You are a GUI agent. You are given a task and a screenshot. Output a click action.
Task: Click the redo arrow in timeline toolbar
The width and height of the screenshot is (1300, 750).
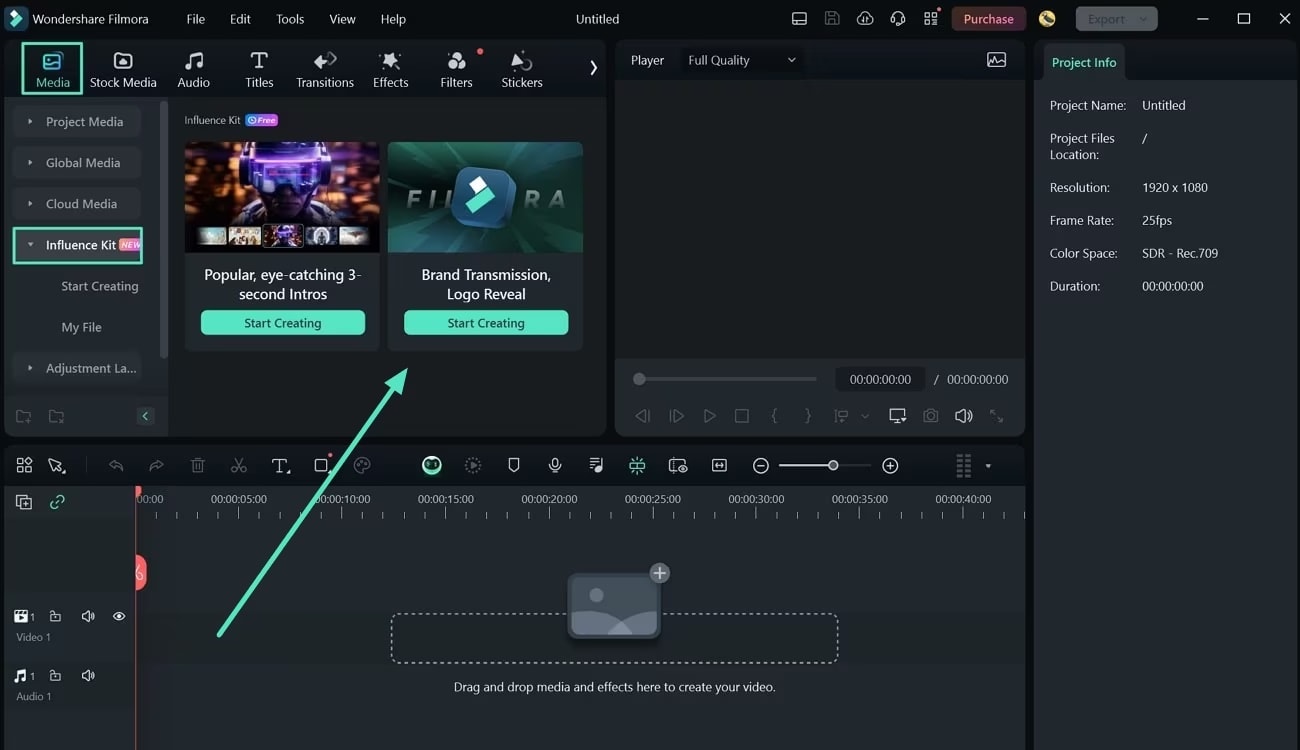click(156, 465)
